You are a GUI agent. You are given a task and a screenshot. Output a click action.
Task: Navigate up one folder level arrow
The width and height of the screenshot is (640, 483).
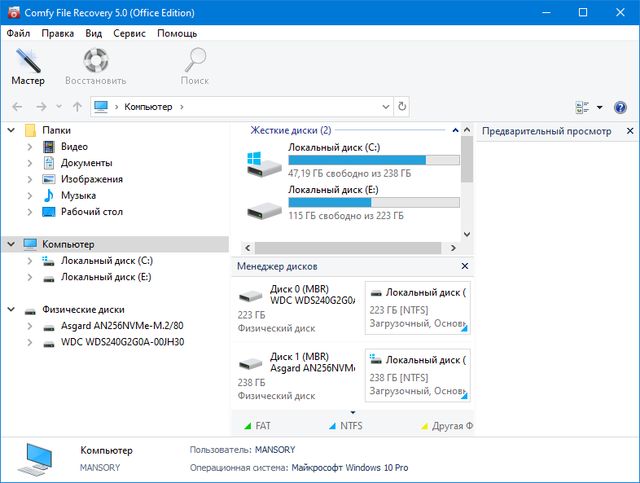point(77,106)
